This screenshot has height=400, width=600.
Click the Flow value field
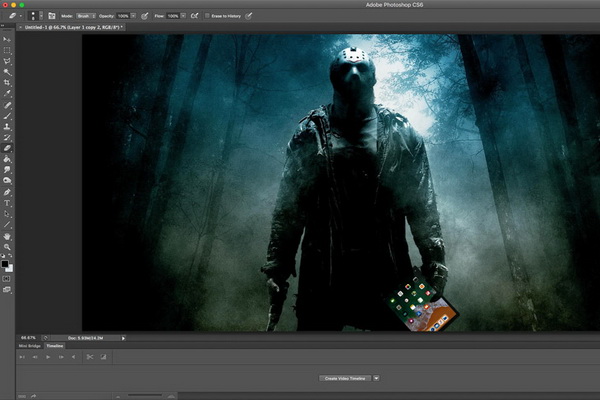click(x=173, y=16)
